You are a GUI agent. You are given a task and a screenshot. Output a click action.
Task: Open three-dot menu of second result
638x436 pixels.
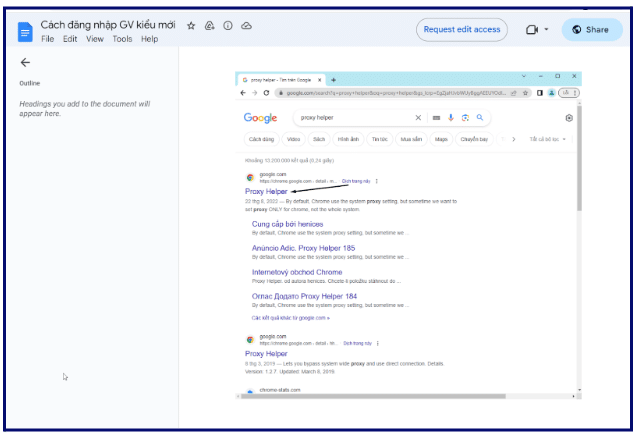[378, 344]
